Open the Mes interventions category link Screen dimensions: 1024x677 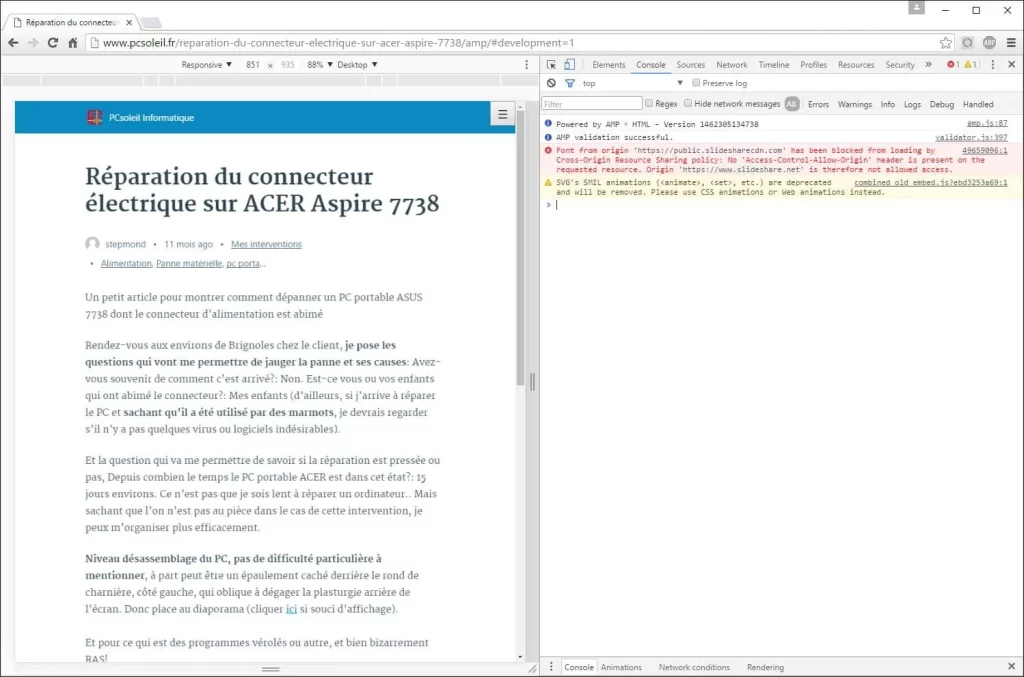point(266,244)
